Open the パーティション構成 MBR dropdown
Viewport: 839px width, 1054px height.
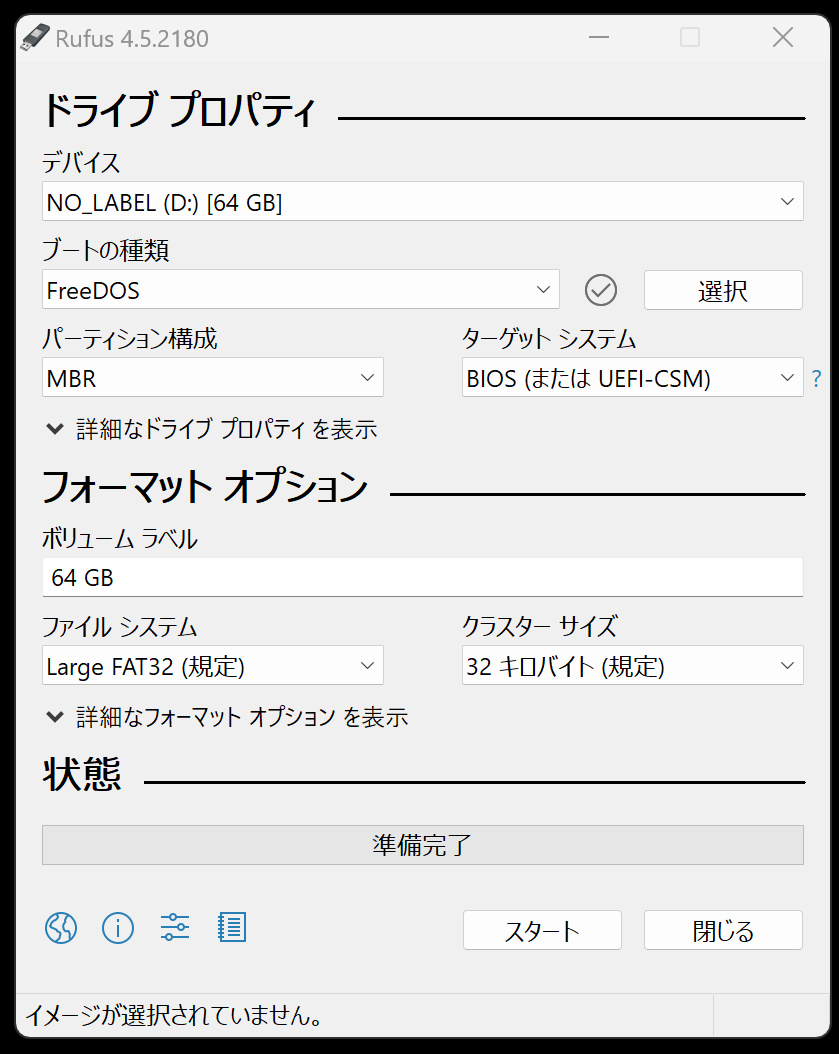pyautogui.click(x=212, y=378)
